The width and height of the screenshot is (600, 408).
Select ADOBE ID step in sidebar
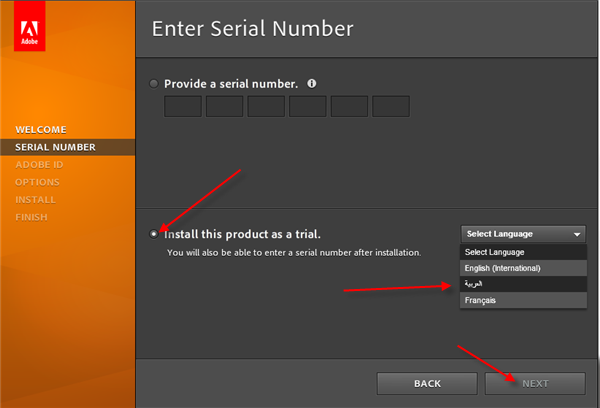click(x=39, y=165)
